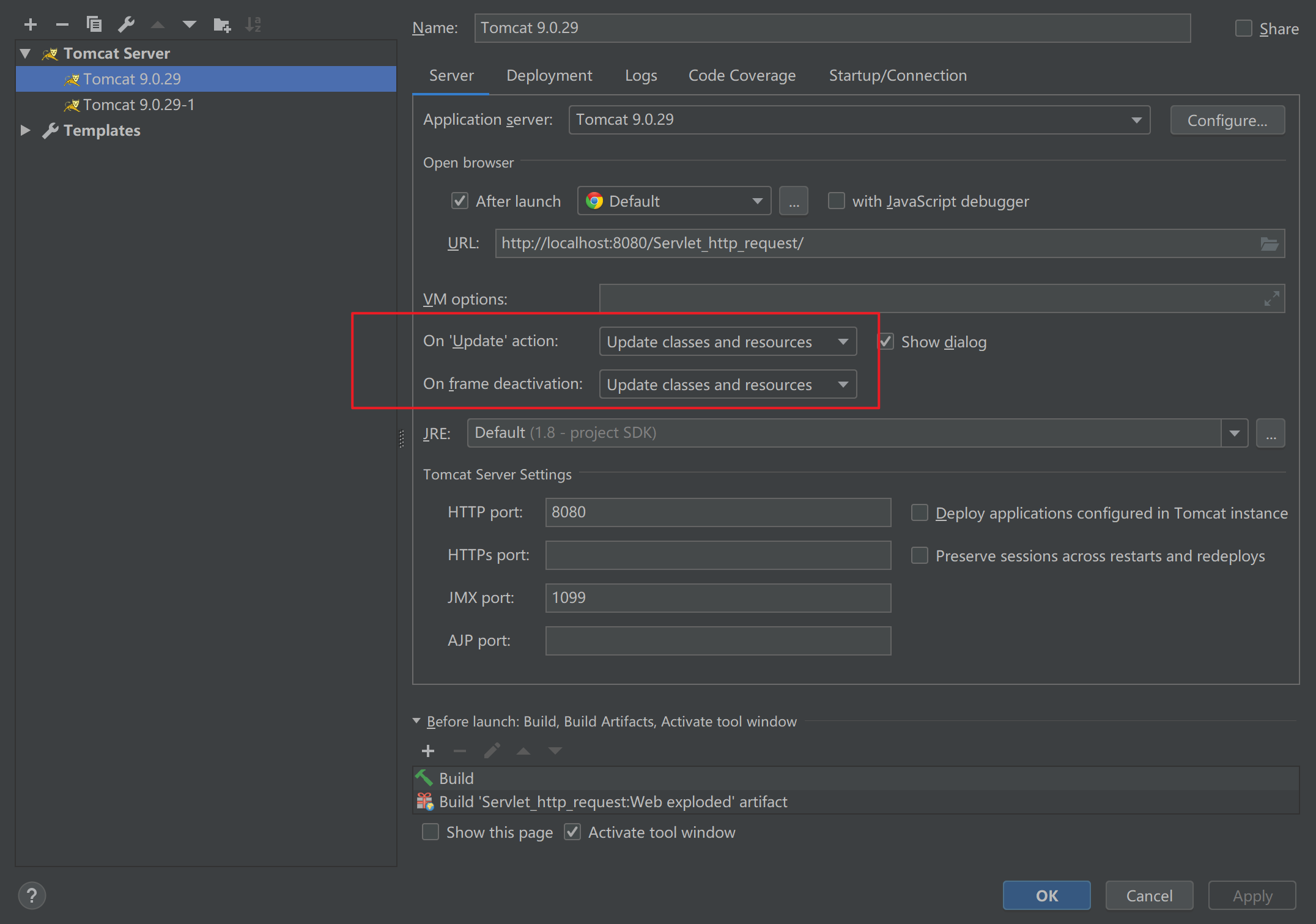1316x924 pixels.
Task: Move before launch task up
Action: point(523,751)
